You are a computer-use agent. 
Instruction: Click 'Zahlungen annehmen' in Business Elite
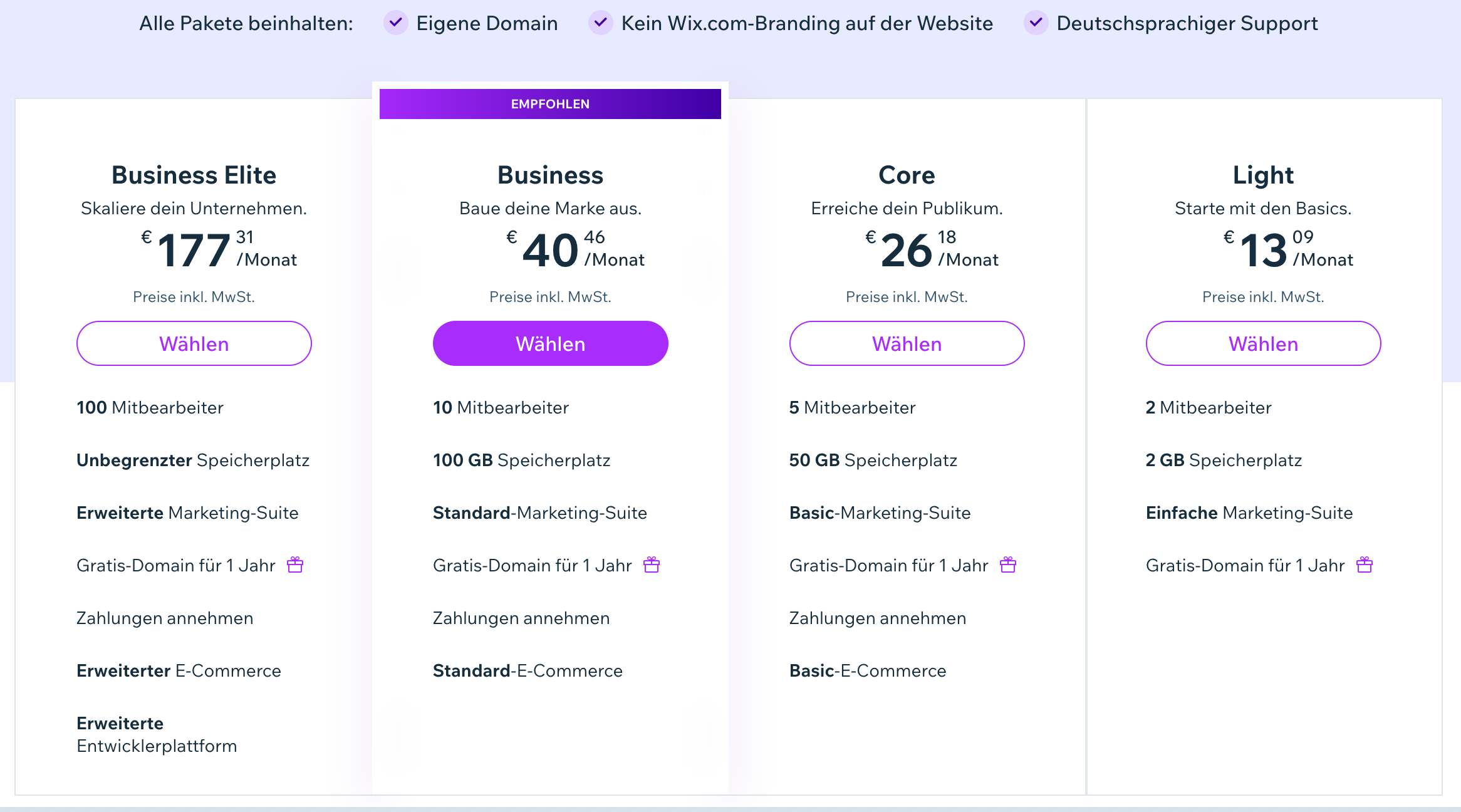point(165,618)
